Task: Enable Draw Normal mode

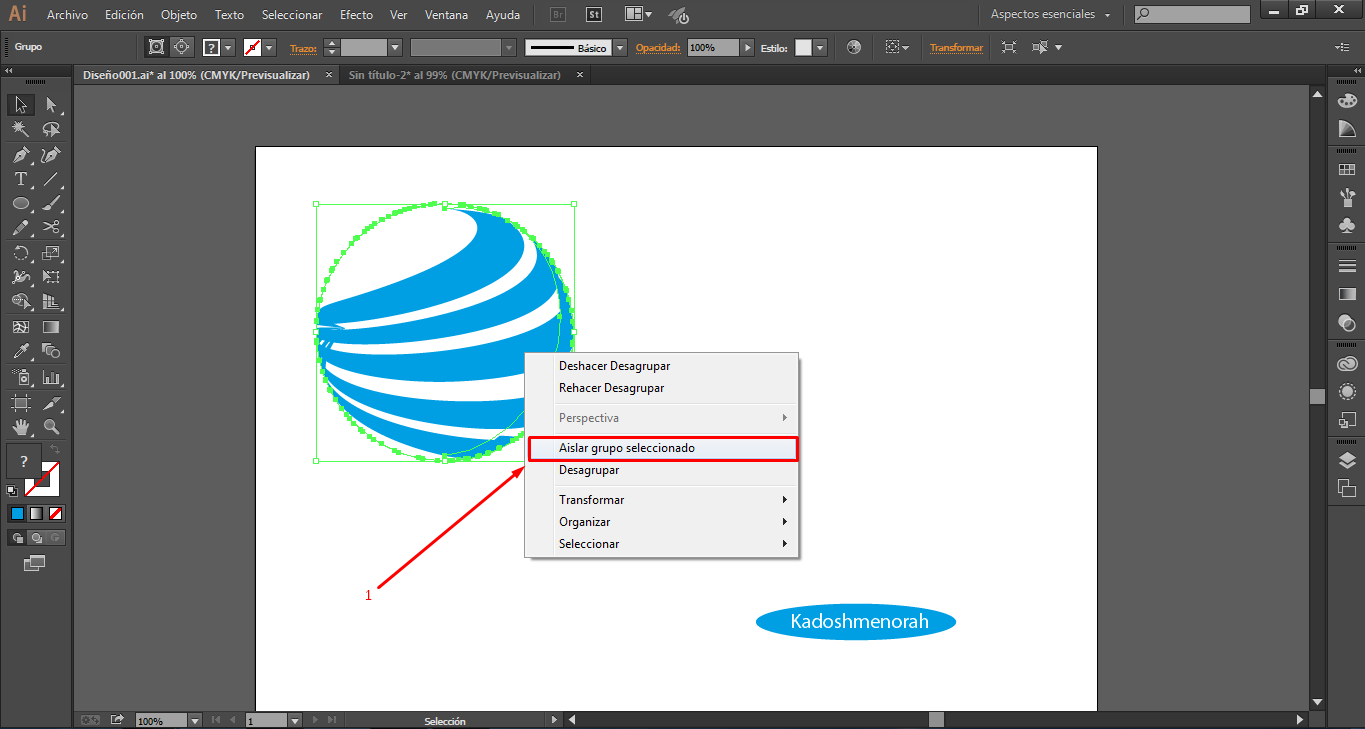Action: [18, 538]
